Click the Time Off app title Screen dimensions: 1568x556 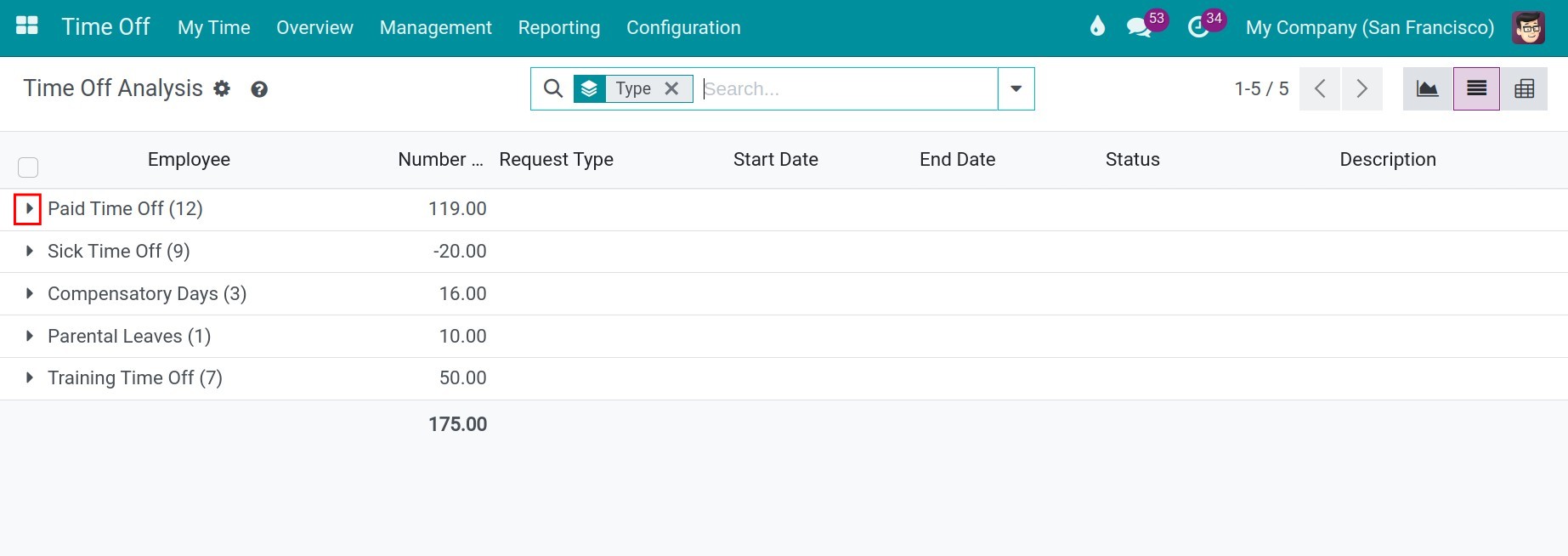click(105, 27)
